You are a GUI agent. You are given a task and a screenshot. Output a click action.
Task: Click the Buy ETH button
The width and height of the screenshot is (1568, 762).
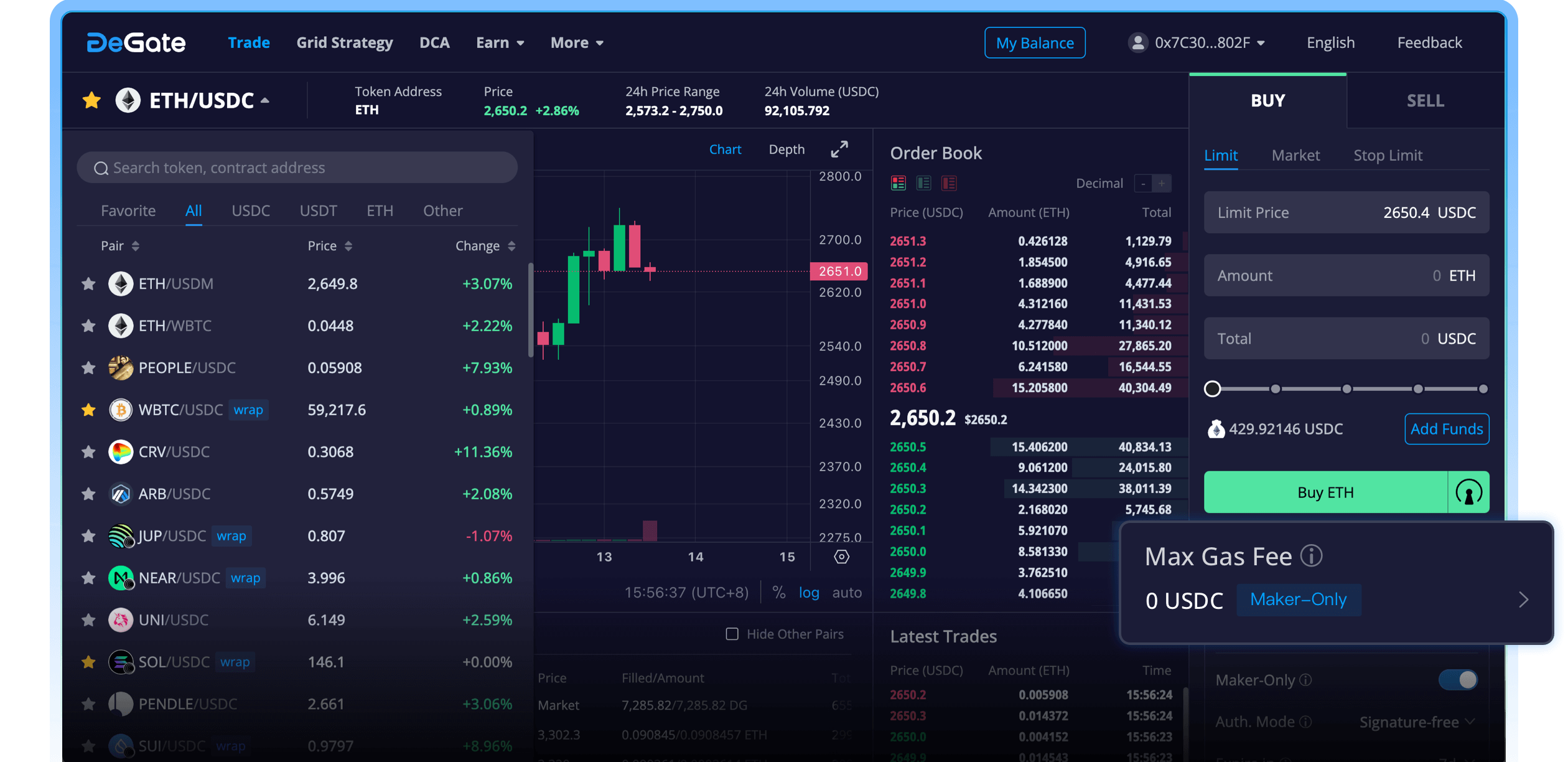click(x=1325, y=492)
